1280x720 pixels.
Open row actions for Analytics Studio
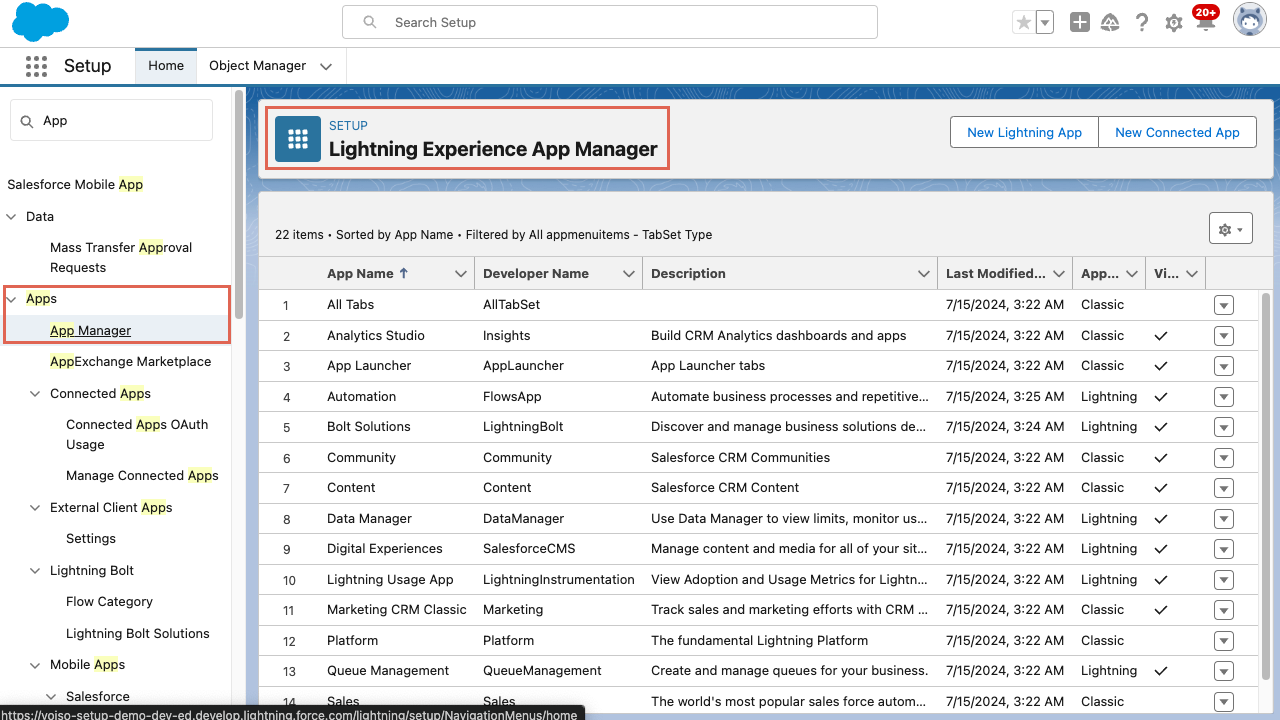tap(1224, 336)
